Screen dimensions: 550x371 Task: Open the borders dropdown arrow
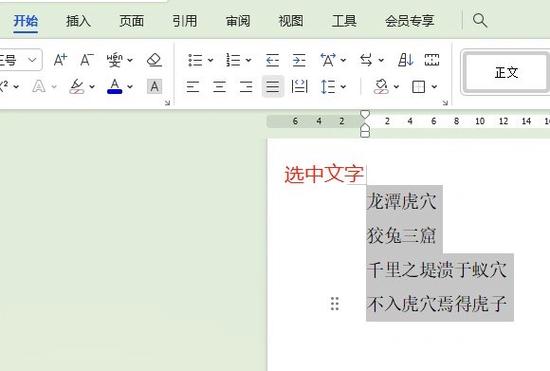(x=434, y=87)
